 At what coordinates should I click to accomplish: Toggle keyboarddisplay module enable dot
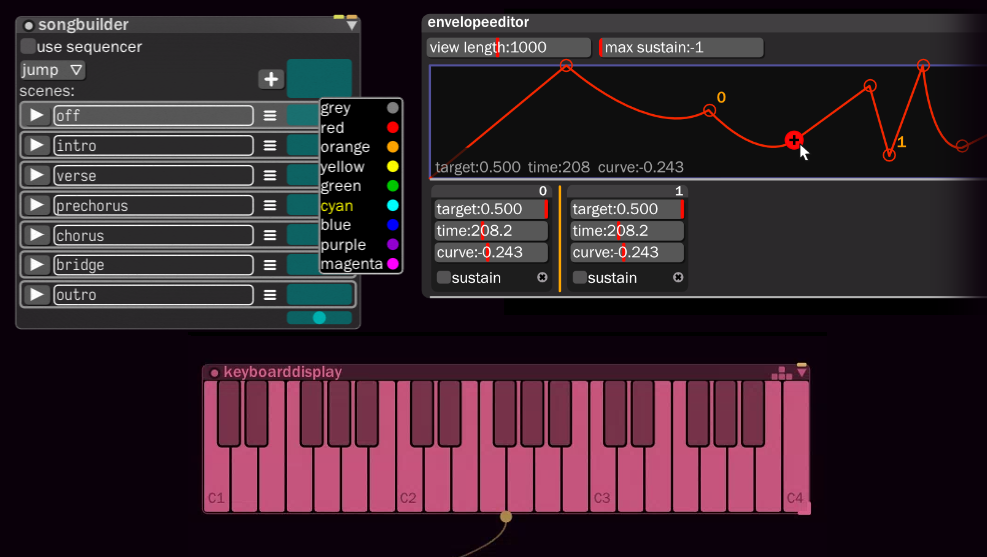[x=214, y=373]
